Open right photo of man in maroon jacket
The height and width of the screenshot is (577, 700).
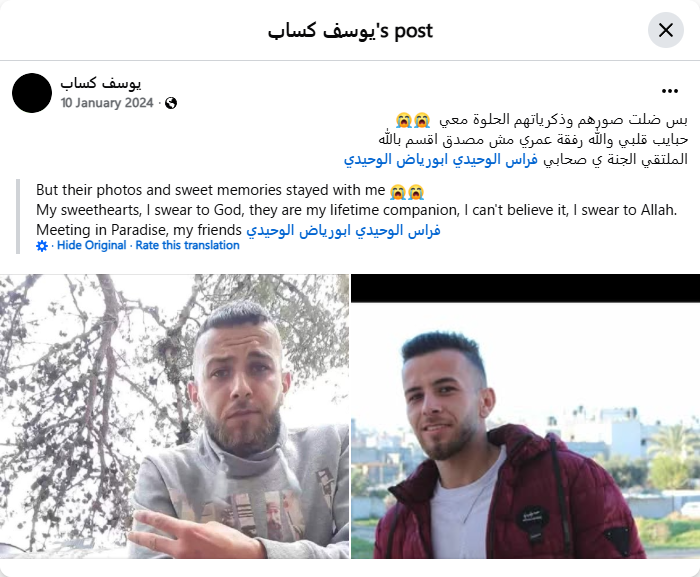[x=525, y=431]
